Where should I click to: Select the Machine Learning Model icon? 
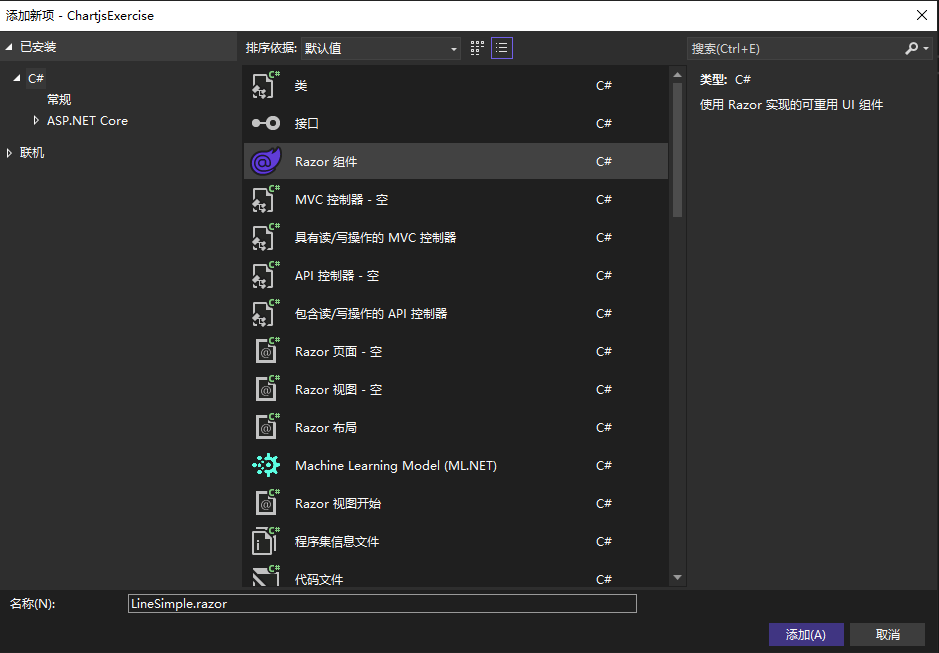point(266,465)
